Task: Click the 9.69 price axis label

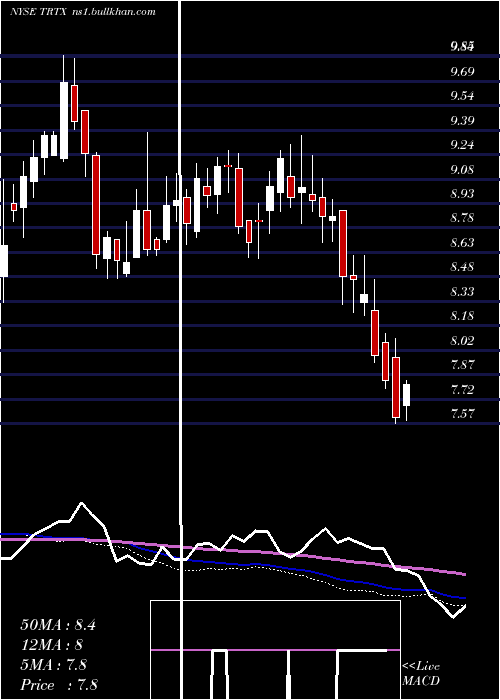Action: tap(463, 71)
